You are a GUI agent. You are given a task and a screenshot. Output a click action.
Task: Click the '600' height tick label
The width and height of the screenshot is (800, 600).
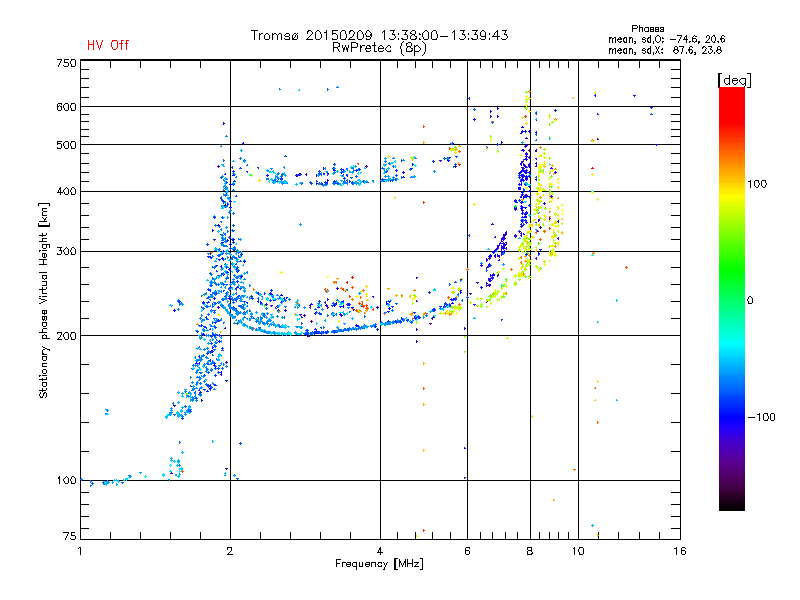coord(66,107)
